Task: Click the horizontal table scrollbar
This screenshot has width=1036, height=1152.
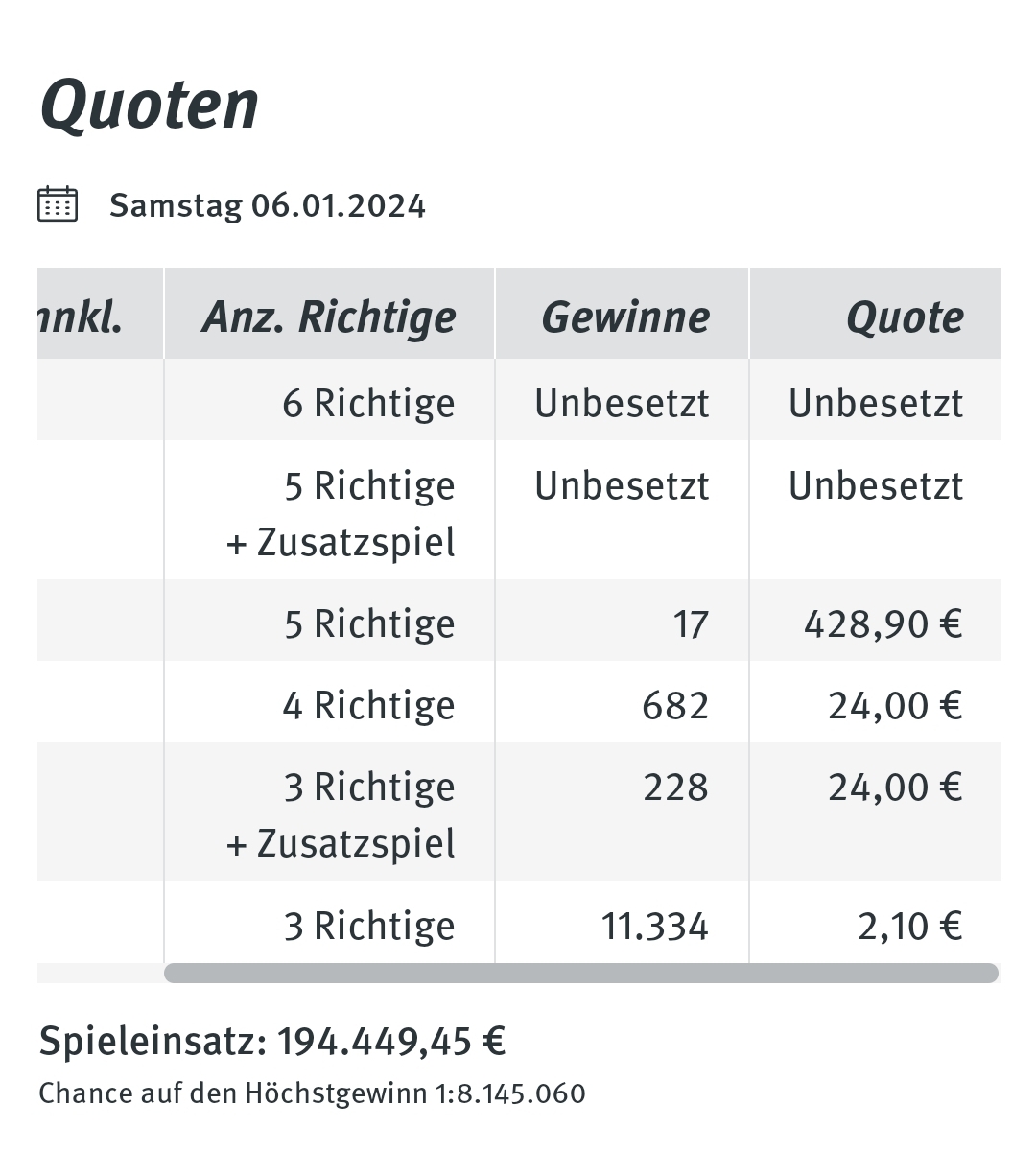Action: (581, 973)
